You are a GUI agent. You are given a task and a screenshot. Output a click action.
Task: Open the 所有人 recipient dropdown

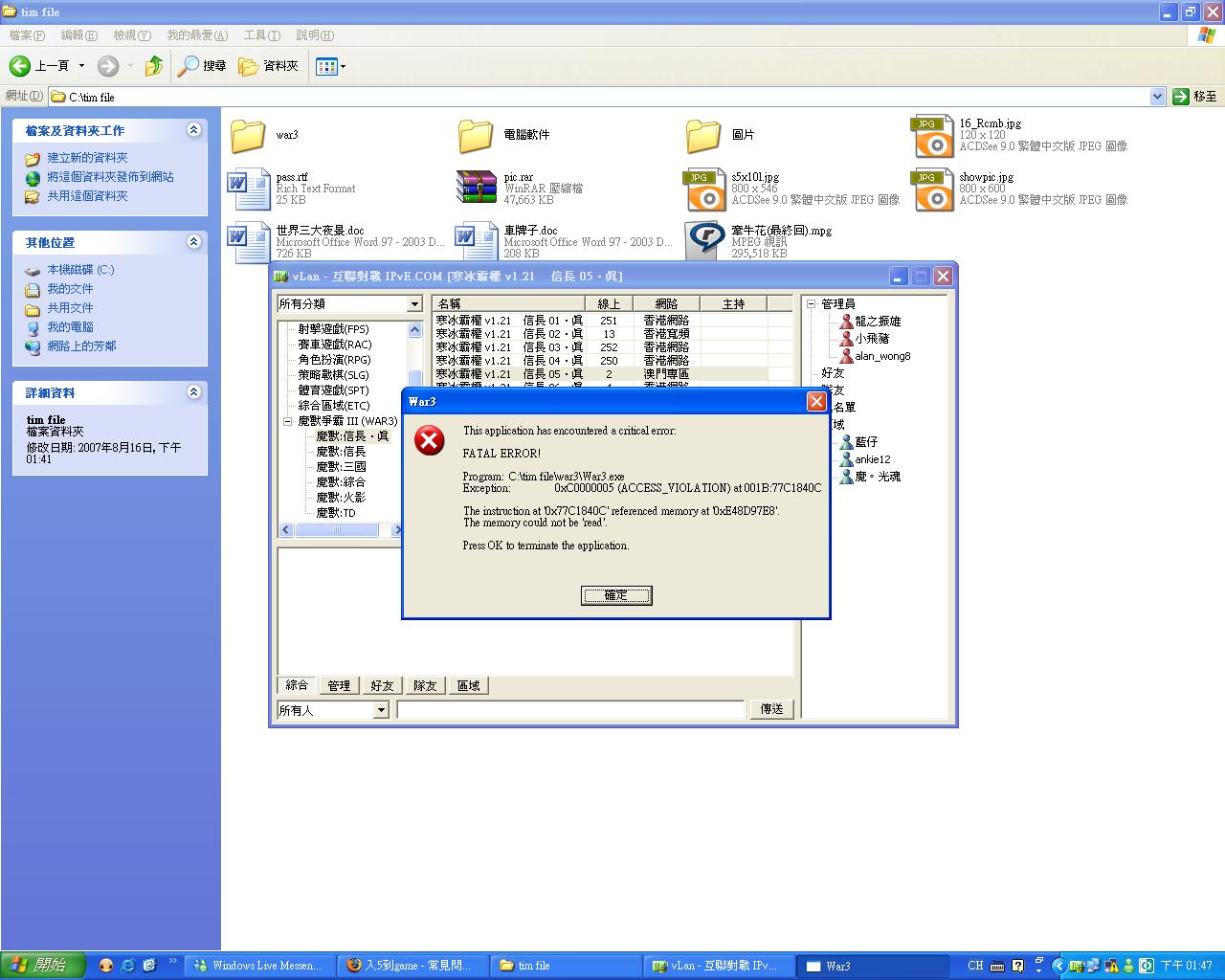pyautogui.click(x=381, y=710)
